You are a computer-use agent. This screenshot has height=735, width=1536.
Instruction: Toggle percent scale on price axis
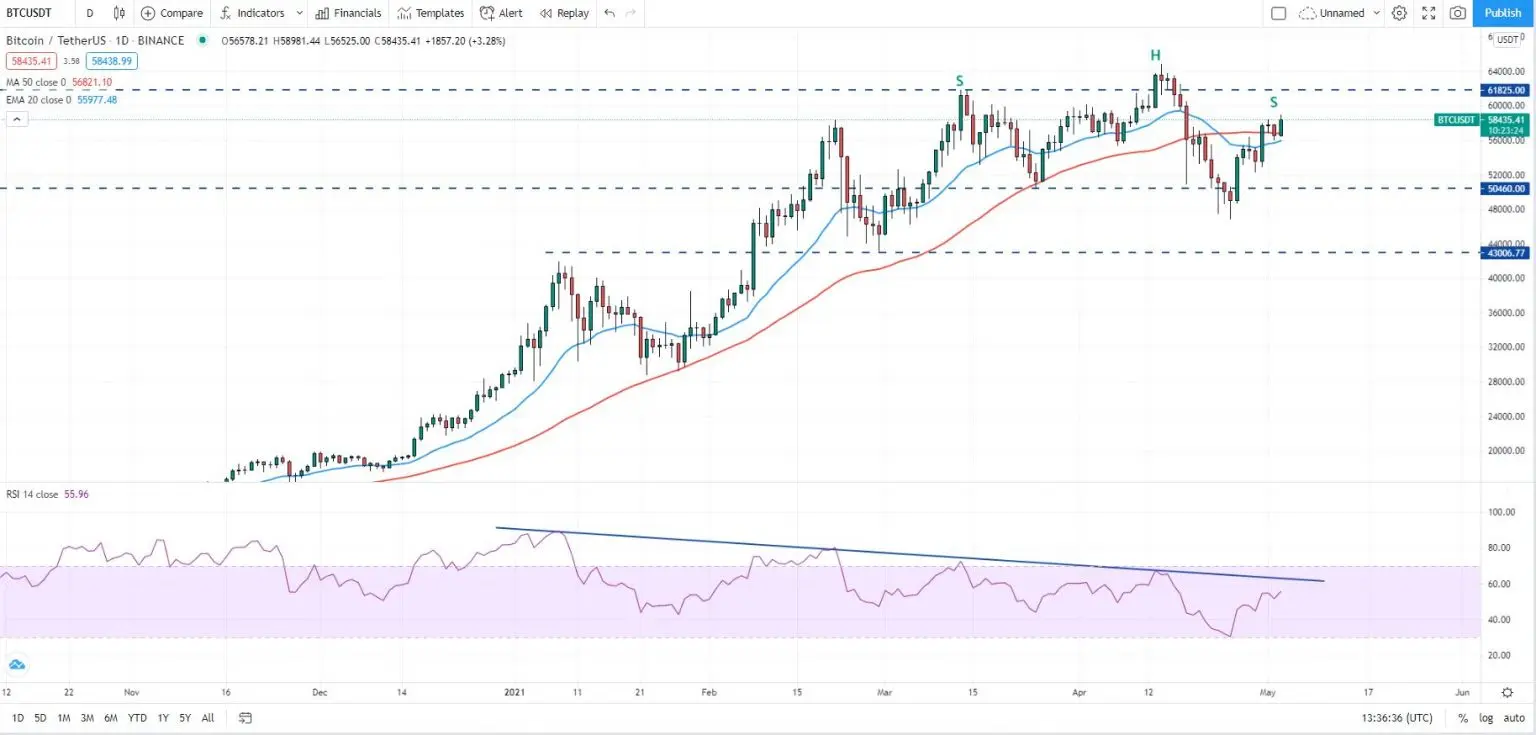coord(1462,718)
